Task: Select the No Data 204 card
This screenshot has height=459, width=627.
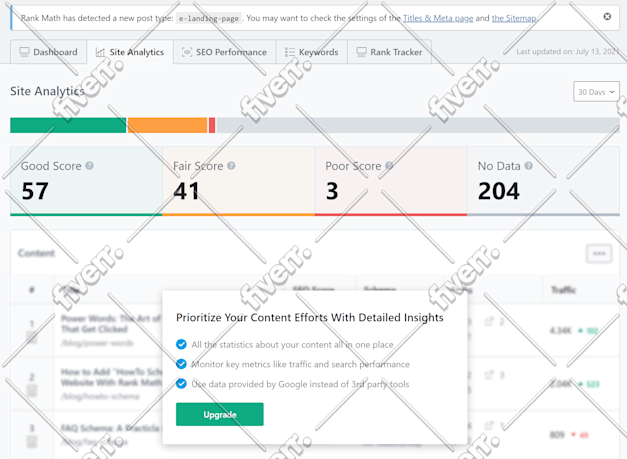Action: 543,181
